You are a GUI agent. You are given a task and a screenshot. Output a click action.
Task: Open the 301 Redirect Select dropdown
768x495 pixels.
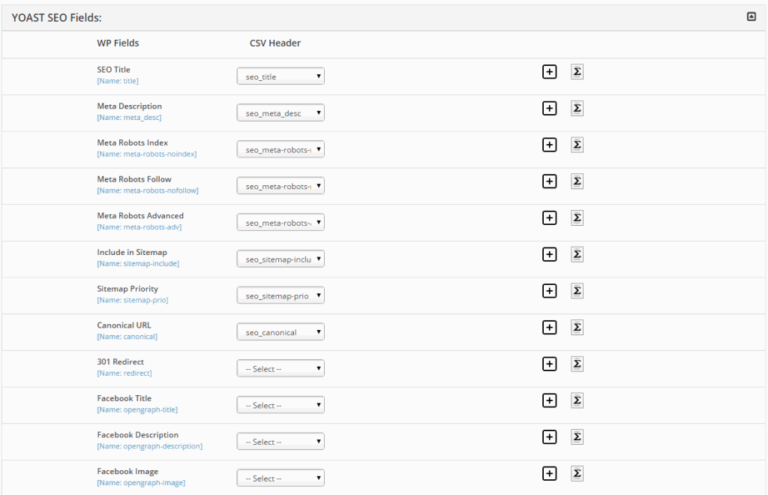(281, 369)
